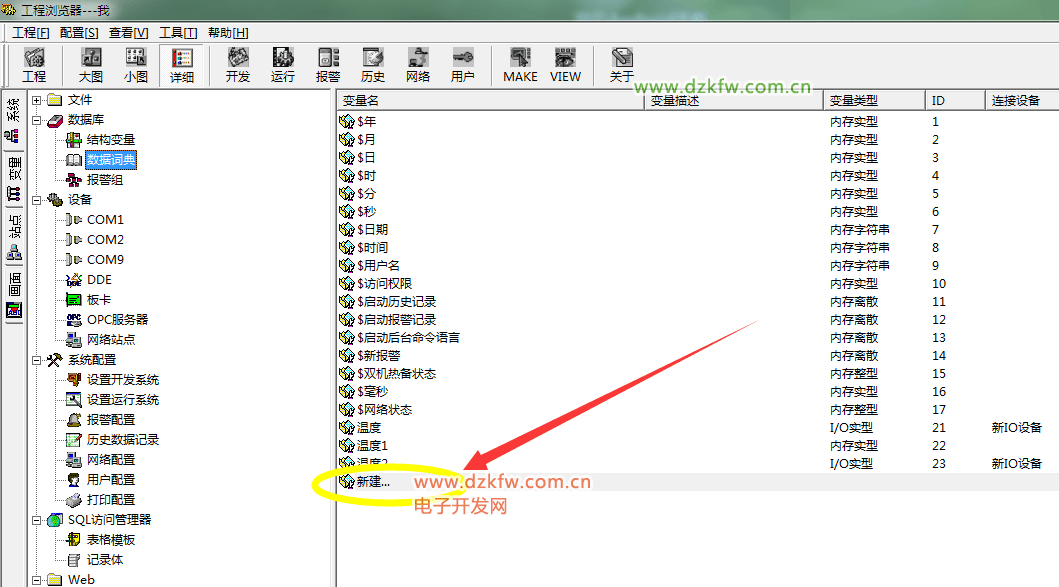The image size is (1059, 587).
Task: Open the 开发 development toolbar icon
Action: tap(238, 65)
